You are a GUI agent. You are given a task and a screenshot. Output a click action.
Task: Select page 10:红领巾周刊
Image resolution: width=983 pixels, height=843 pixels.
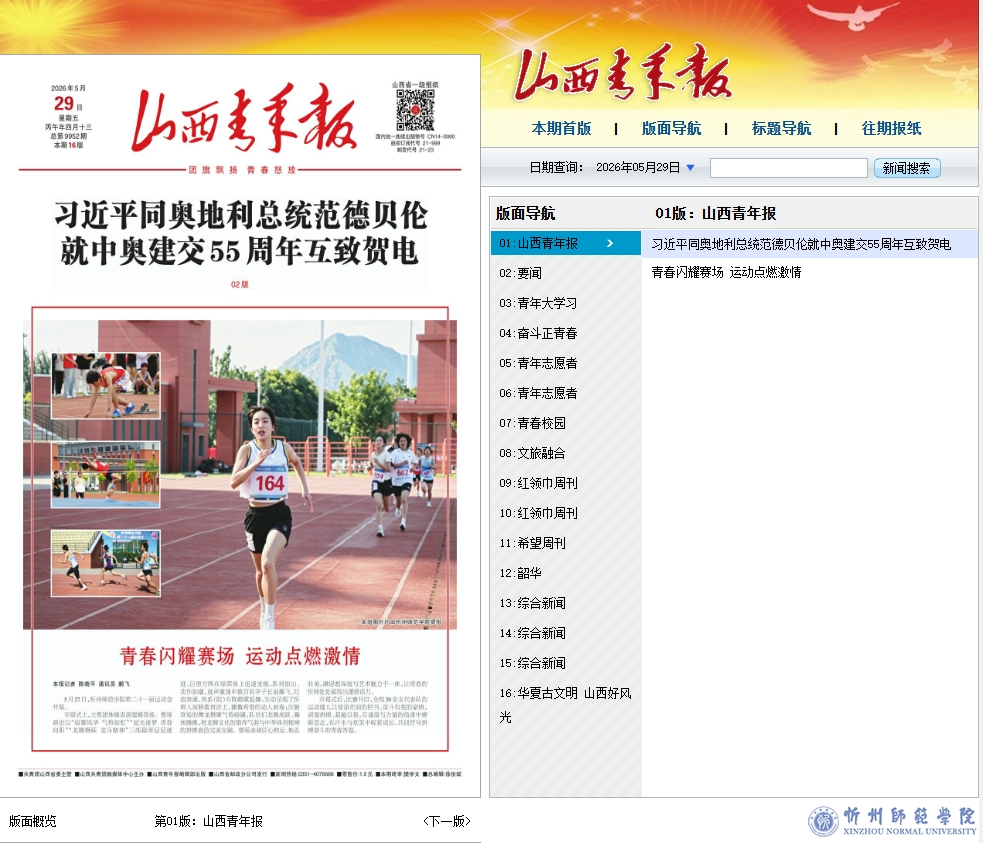point(538,513)
